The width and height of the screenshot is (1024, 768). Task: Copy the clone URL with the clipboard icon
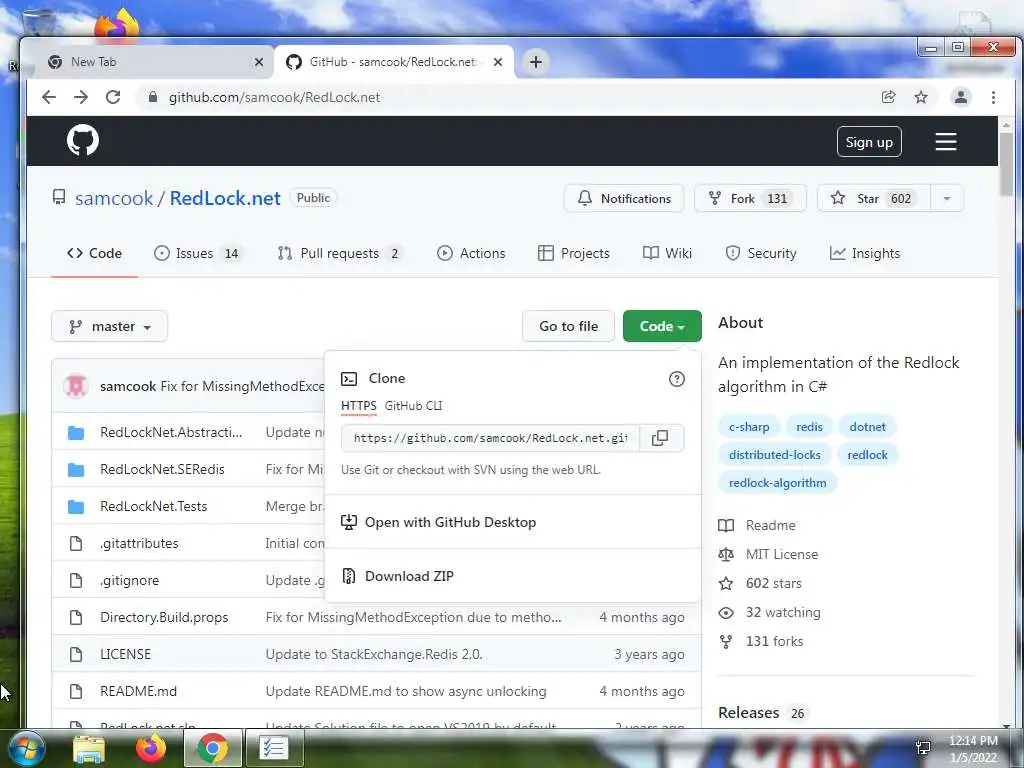(660, 438)
